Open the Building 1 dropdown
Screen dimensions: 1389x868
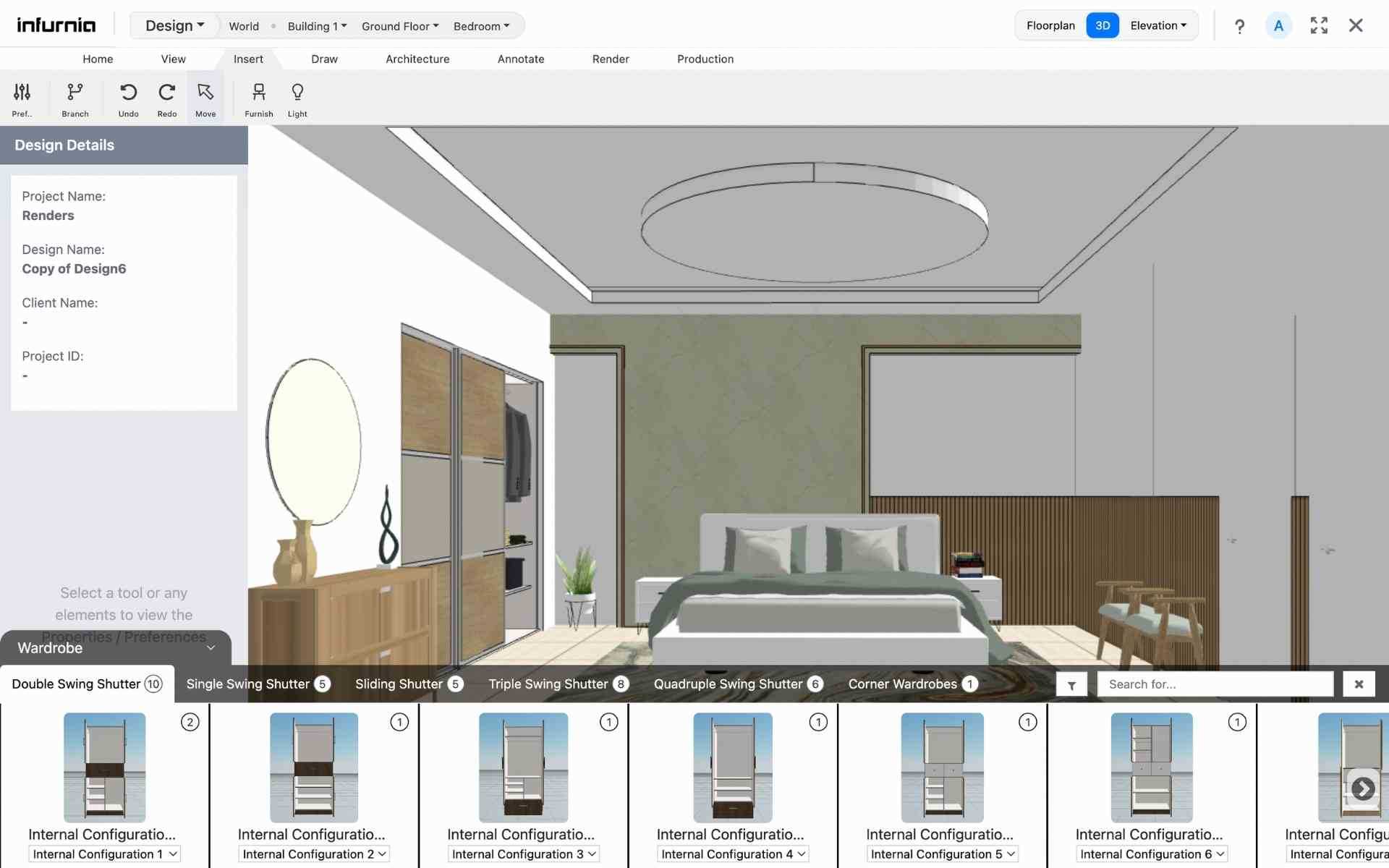[317, 26]
